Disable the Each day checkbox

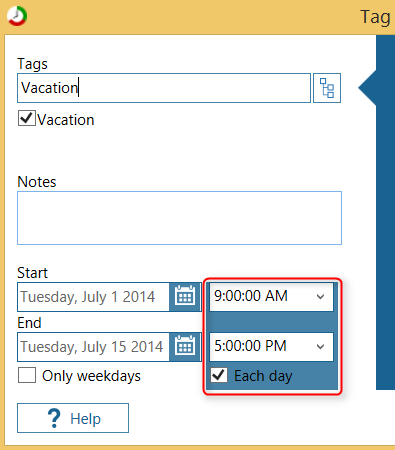click(219, 375)
